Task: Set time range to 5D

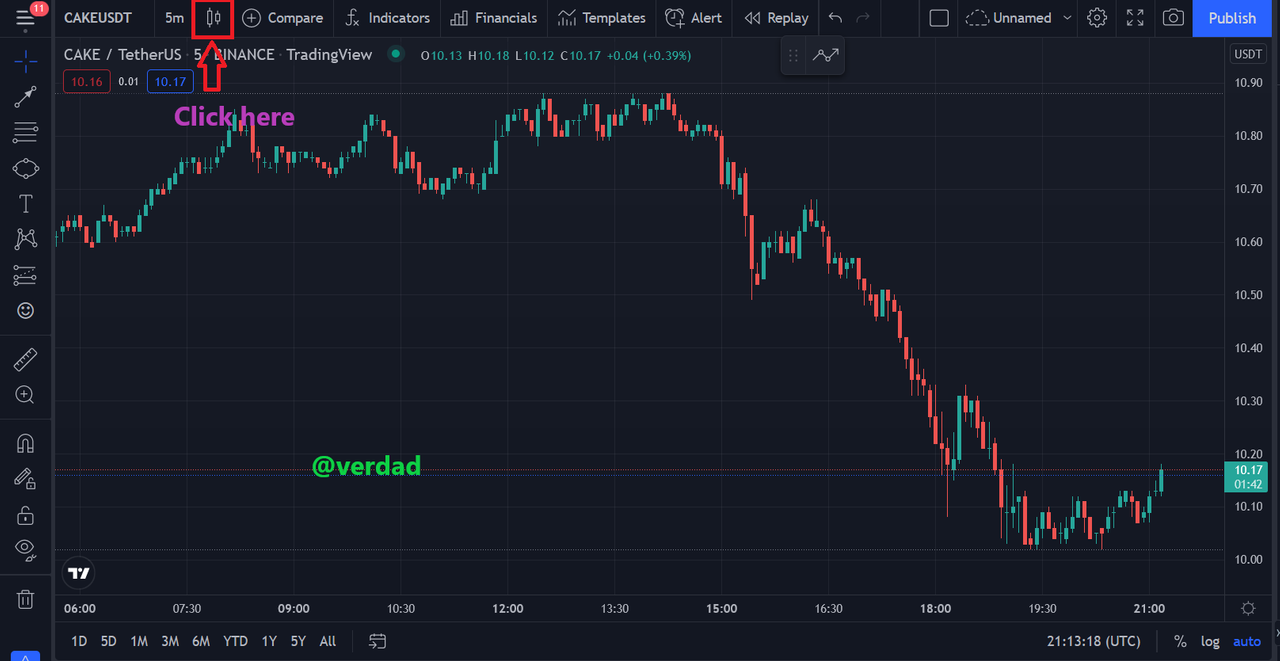Action: tap(108, 641)
